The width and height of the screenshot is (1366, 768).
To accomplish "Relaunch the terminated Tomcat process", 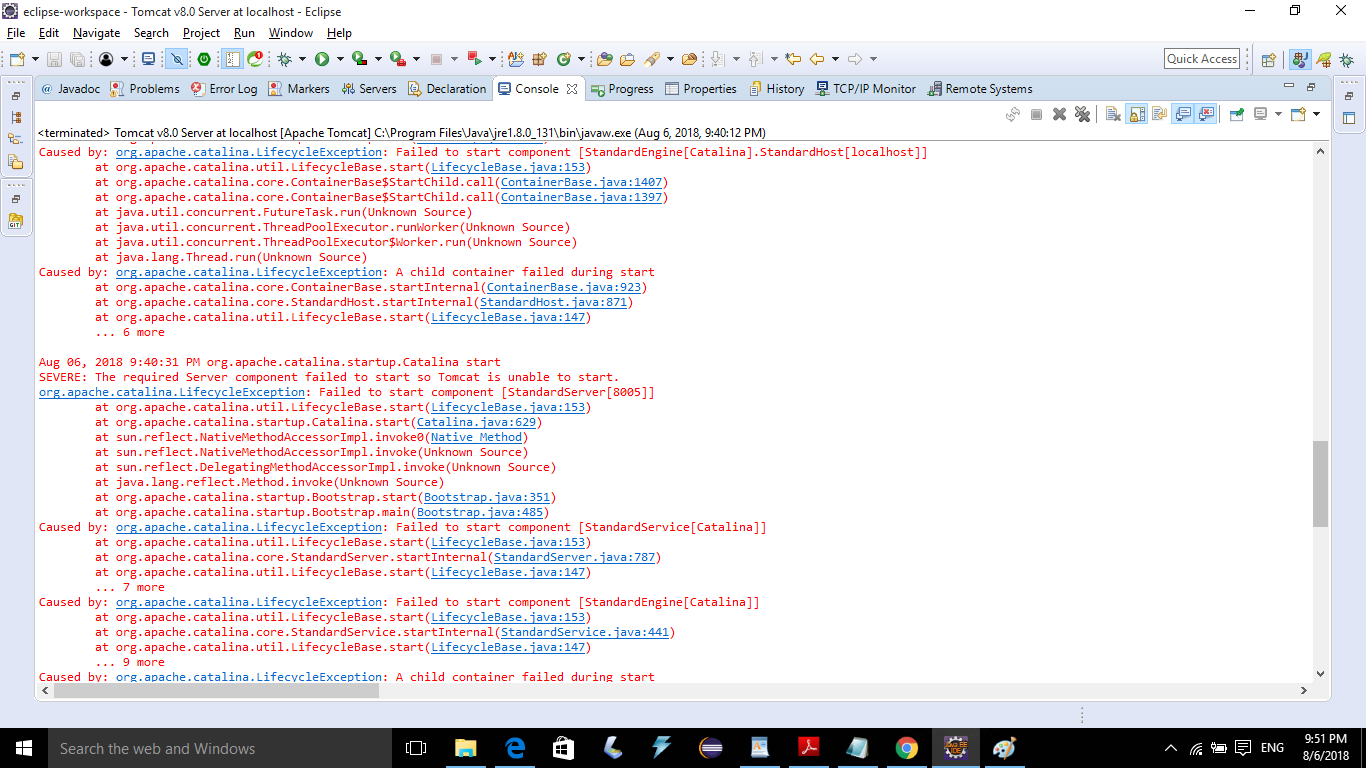I will (1014, 113).
